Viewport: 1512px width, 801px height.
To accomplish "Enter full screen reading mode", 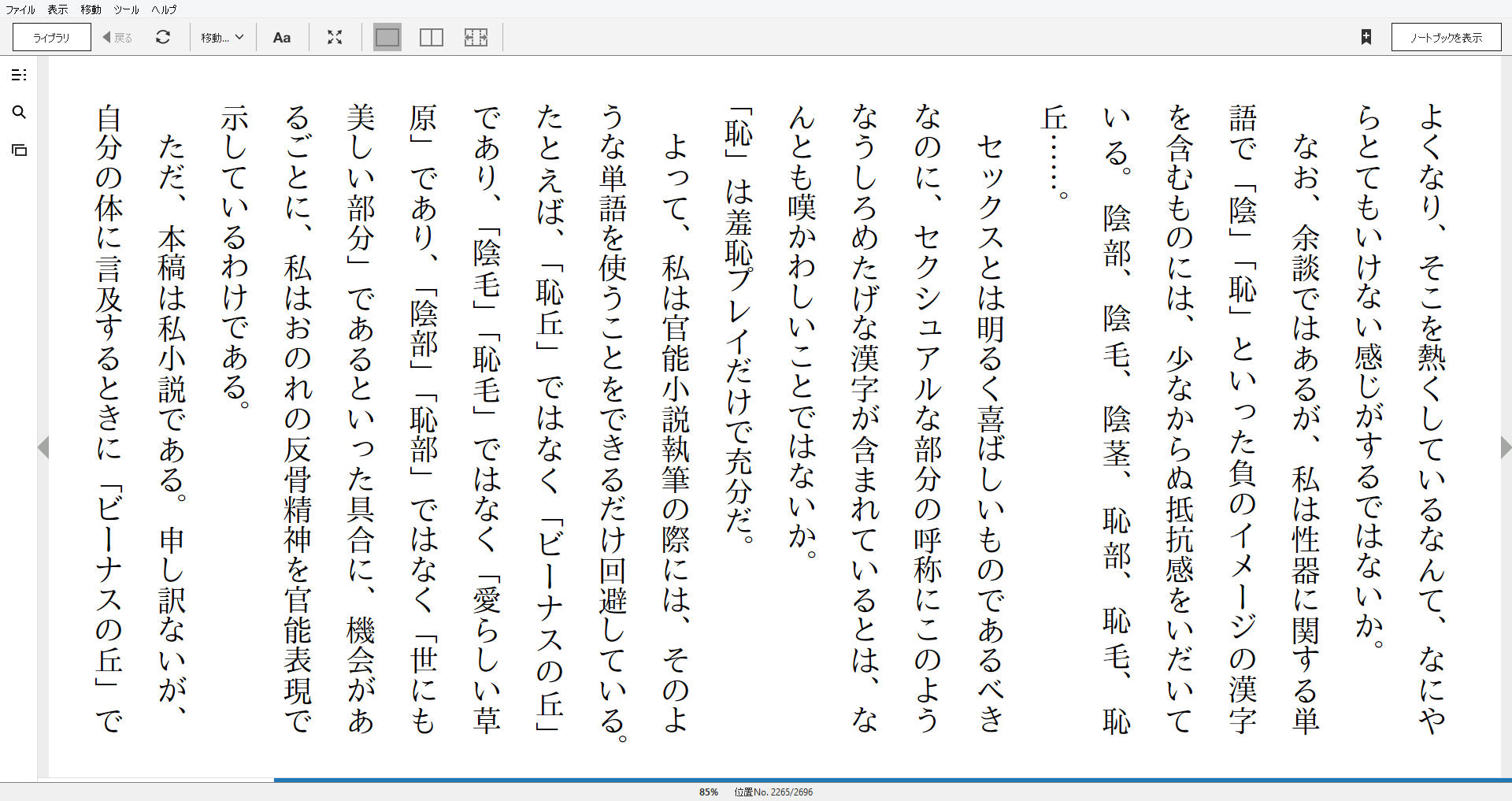I will click(x=335, y=36).
